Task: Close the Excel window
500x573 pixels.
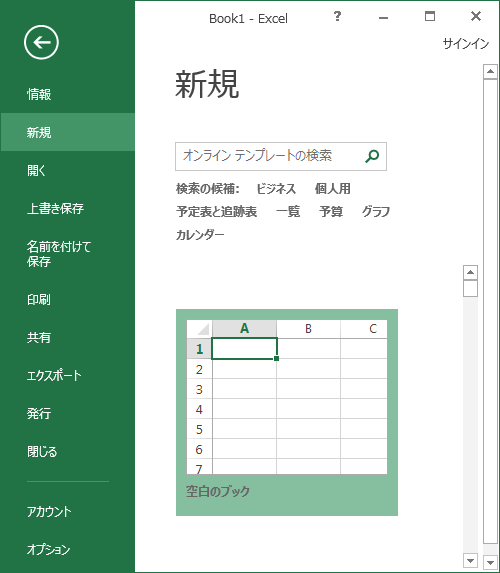Action: tap(476, 16)
